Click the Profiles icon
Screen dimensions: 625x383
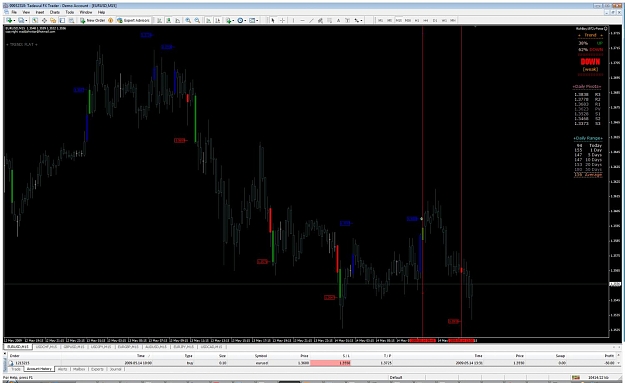tap(21, 20)
